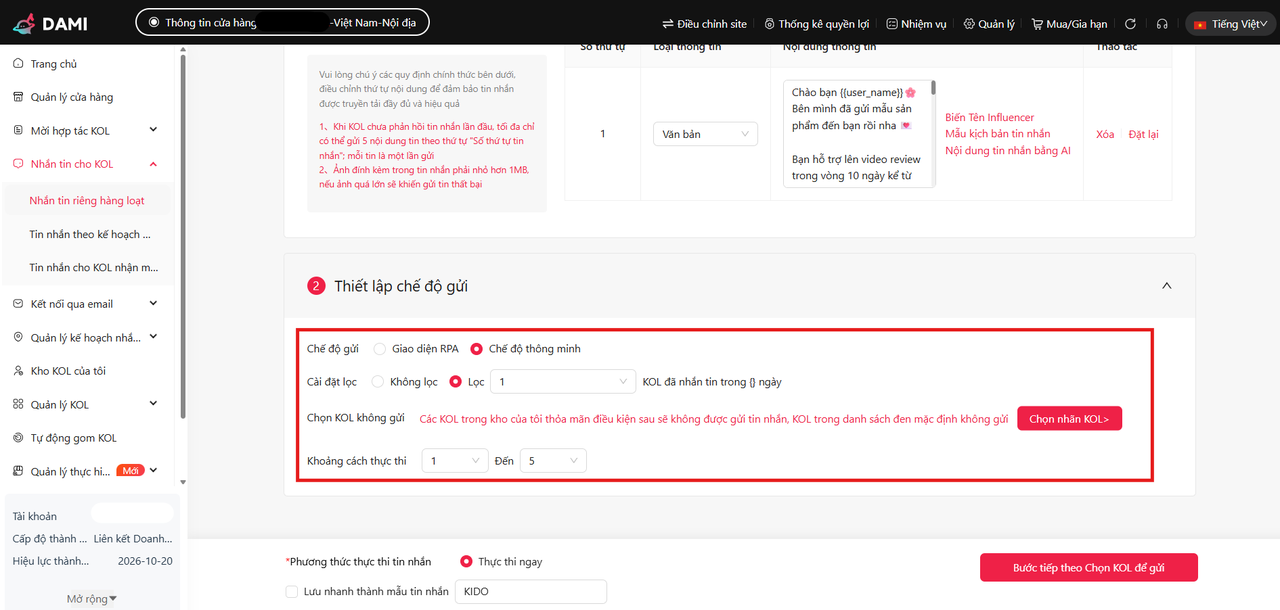Viewport: 1280px width, 610px height.
Task: Open Quản lý cửa hàng in sidebar
Action: click(x=71, y=97)
